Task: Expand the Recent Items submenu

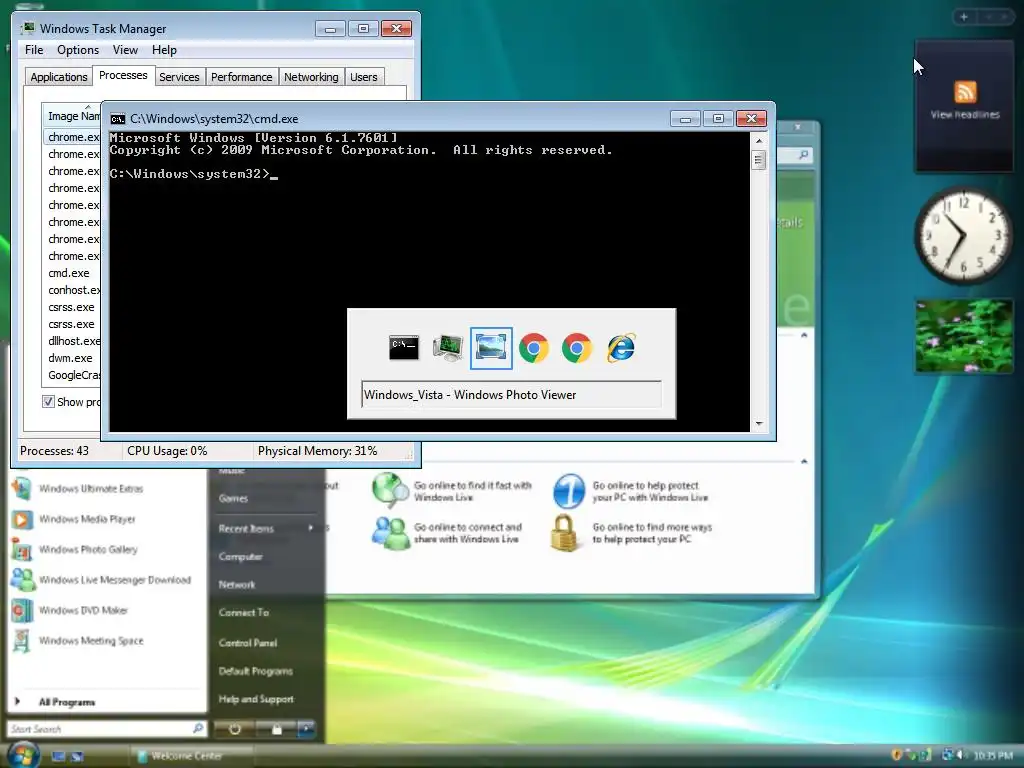Action: (x=266, y=528)
